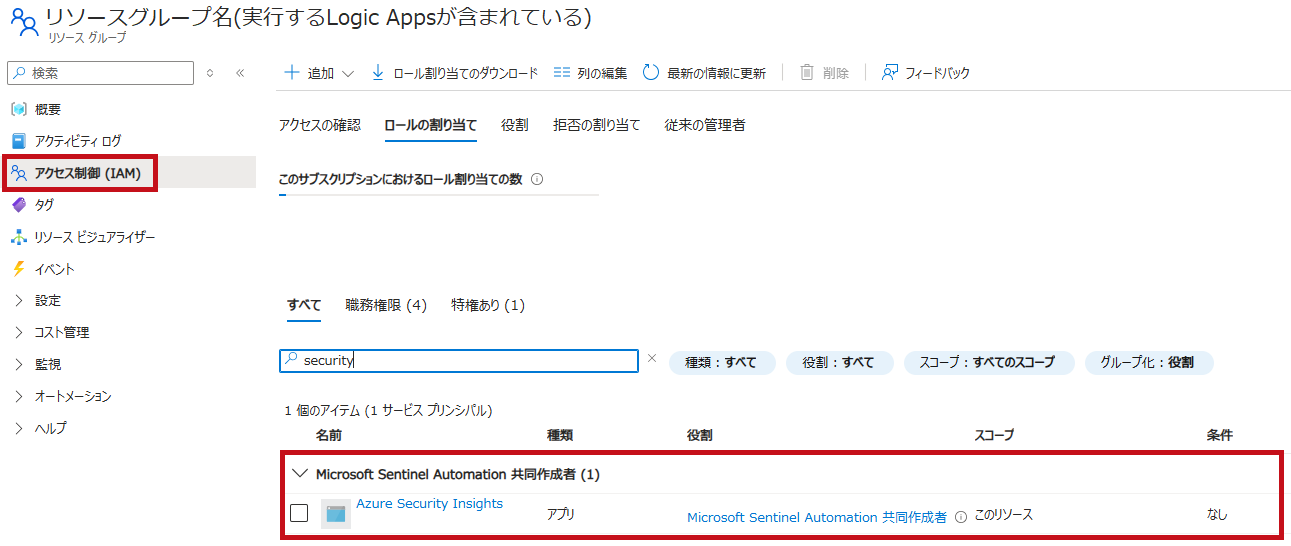Select the ロールの割り当て tab
The width and height of the screenshot is (1291, 546).
pyautogui.click(x=430, y=125)
